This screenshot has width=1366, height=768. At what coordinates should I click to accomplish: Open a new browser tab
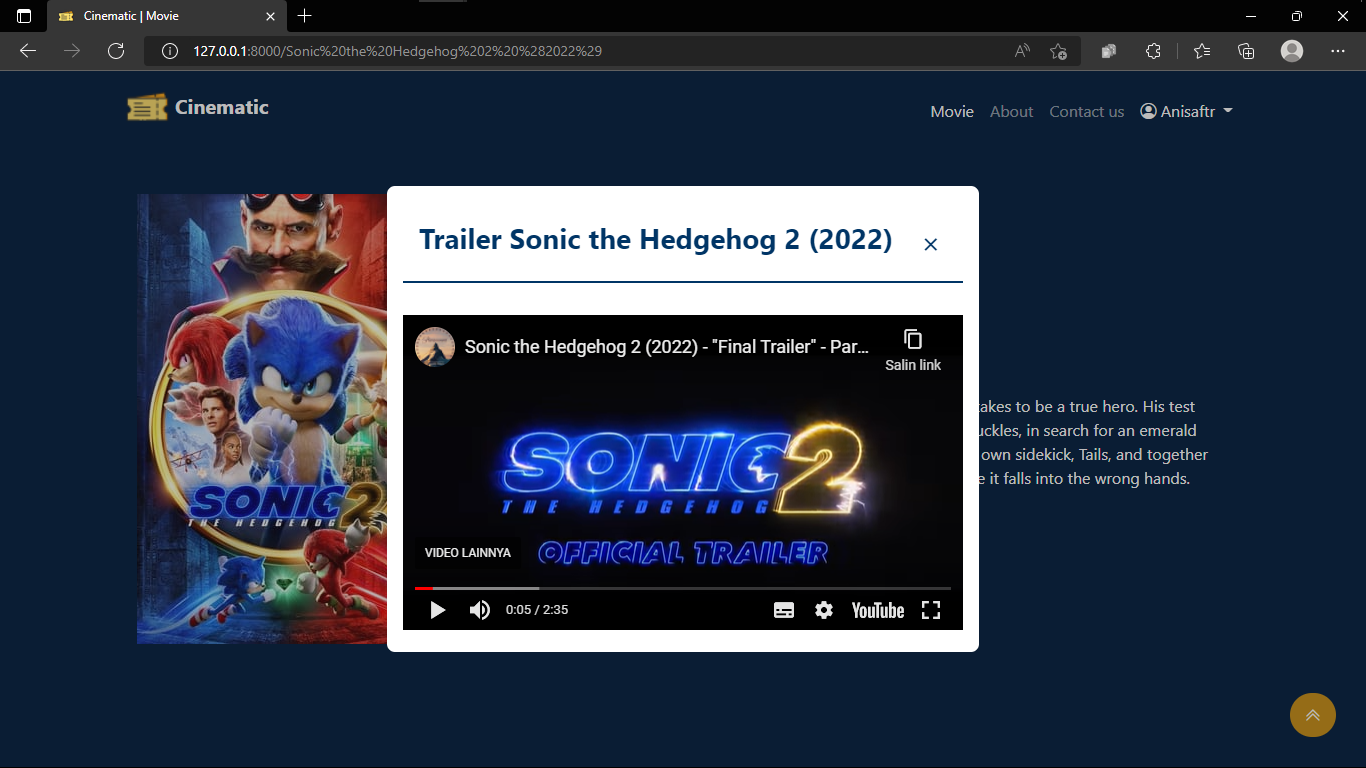(x=305, y=16)
